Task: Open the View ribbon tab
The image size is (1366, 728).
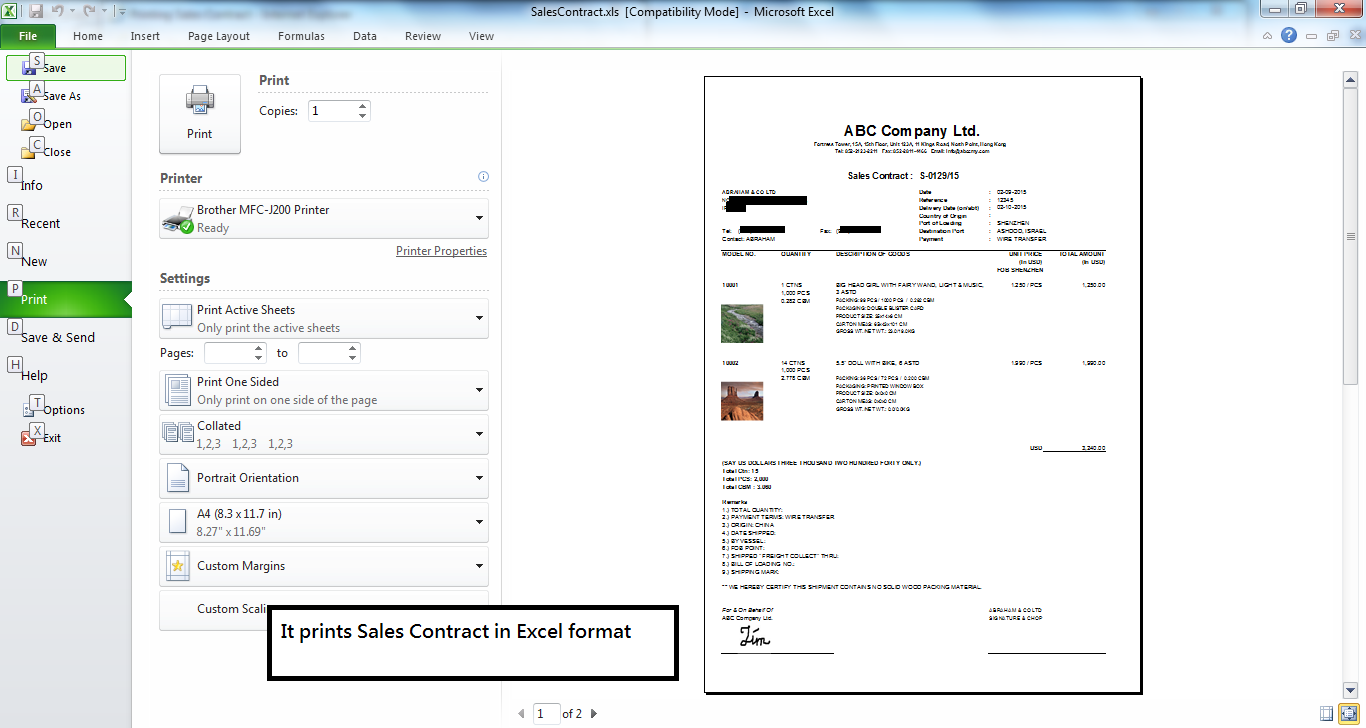Action: [x=481, y=36]
